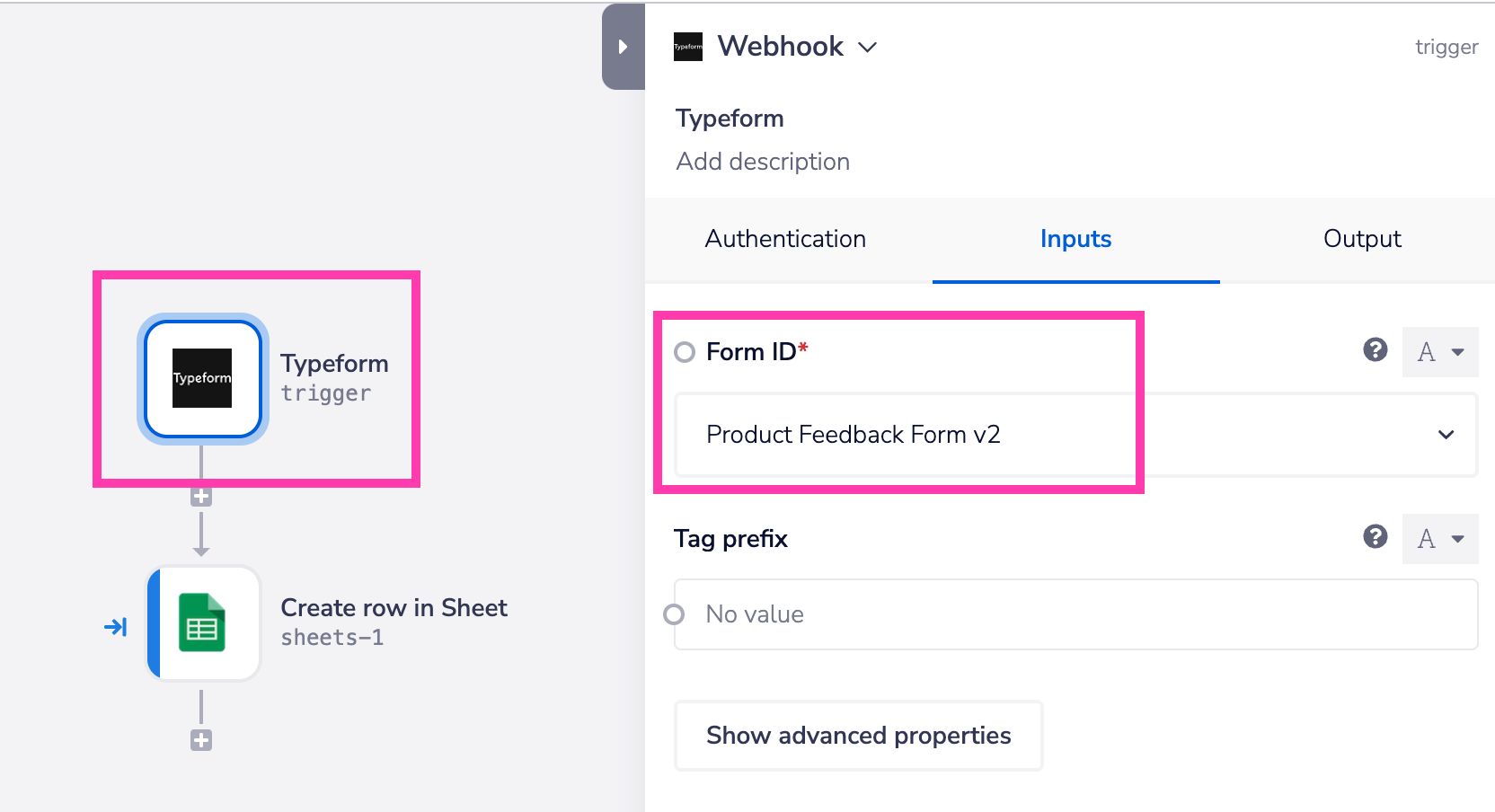Open the A text style picker for Tag prefix
Screen dimensions: 1495x812
pyautogui.click(x=1439, y=538)
